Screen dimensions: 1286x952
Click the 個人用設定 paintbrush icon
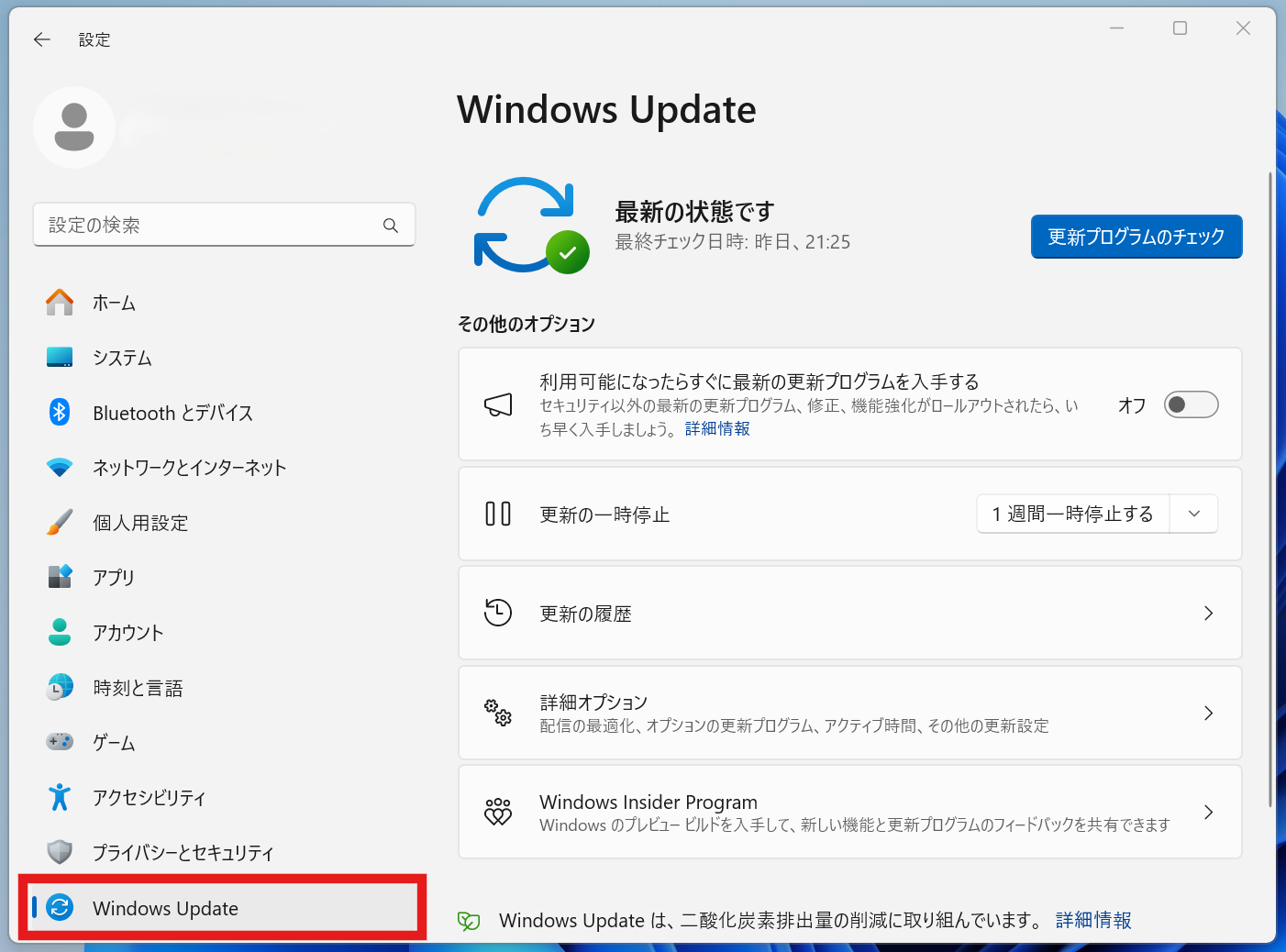click(x=60, y=523)
